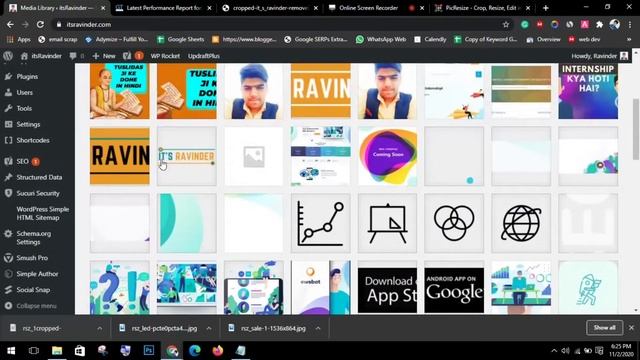The height and width of the screenshot is (360, 640).
Task: Open the Calendly bookmark
Action: 430,40
